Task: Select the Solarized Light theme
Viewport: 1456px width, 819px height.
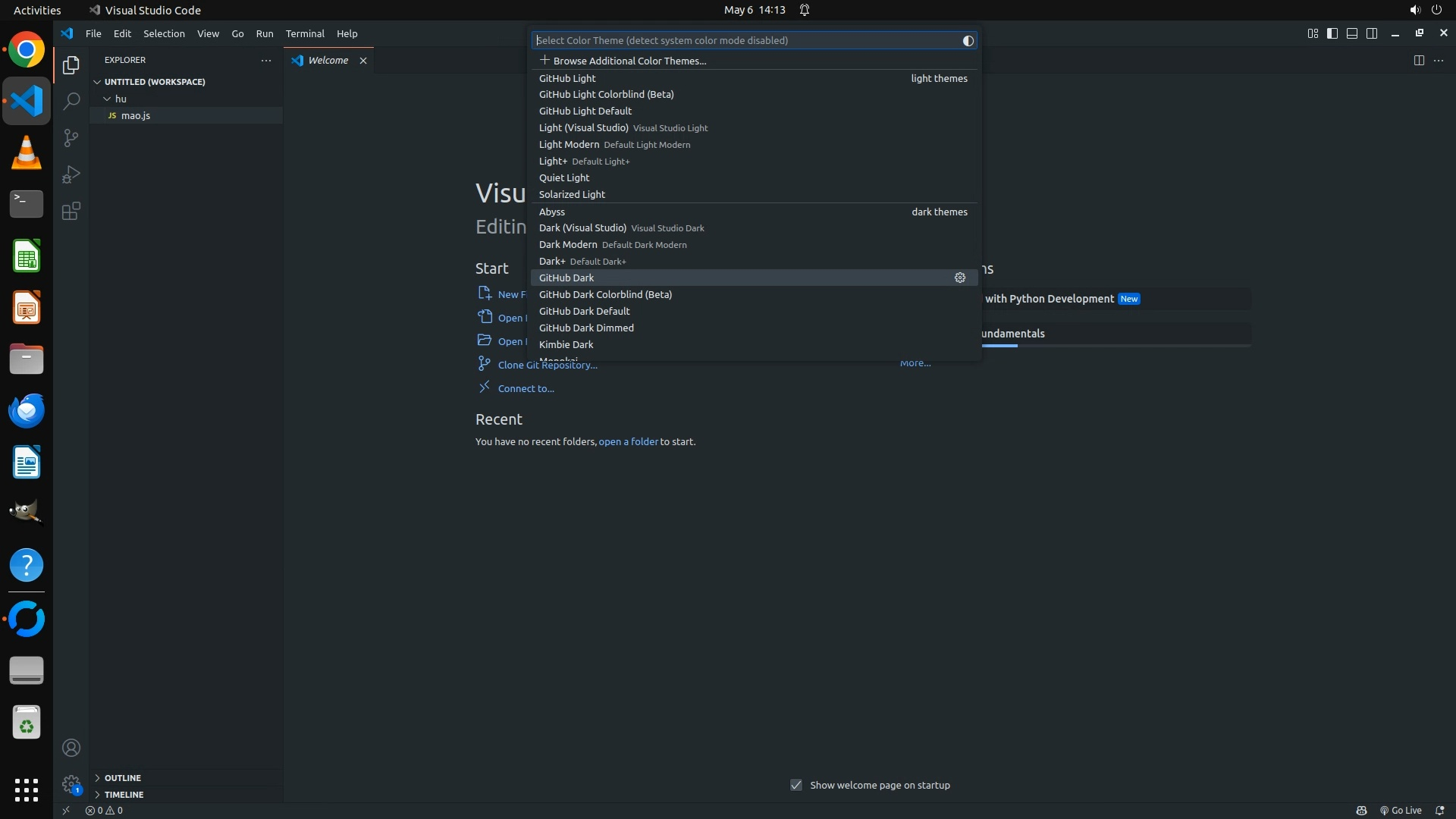Action: click(572, 194)
